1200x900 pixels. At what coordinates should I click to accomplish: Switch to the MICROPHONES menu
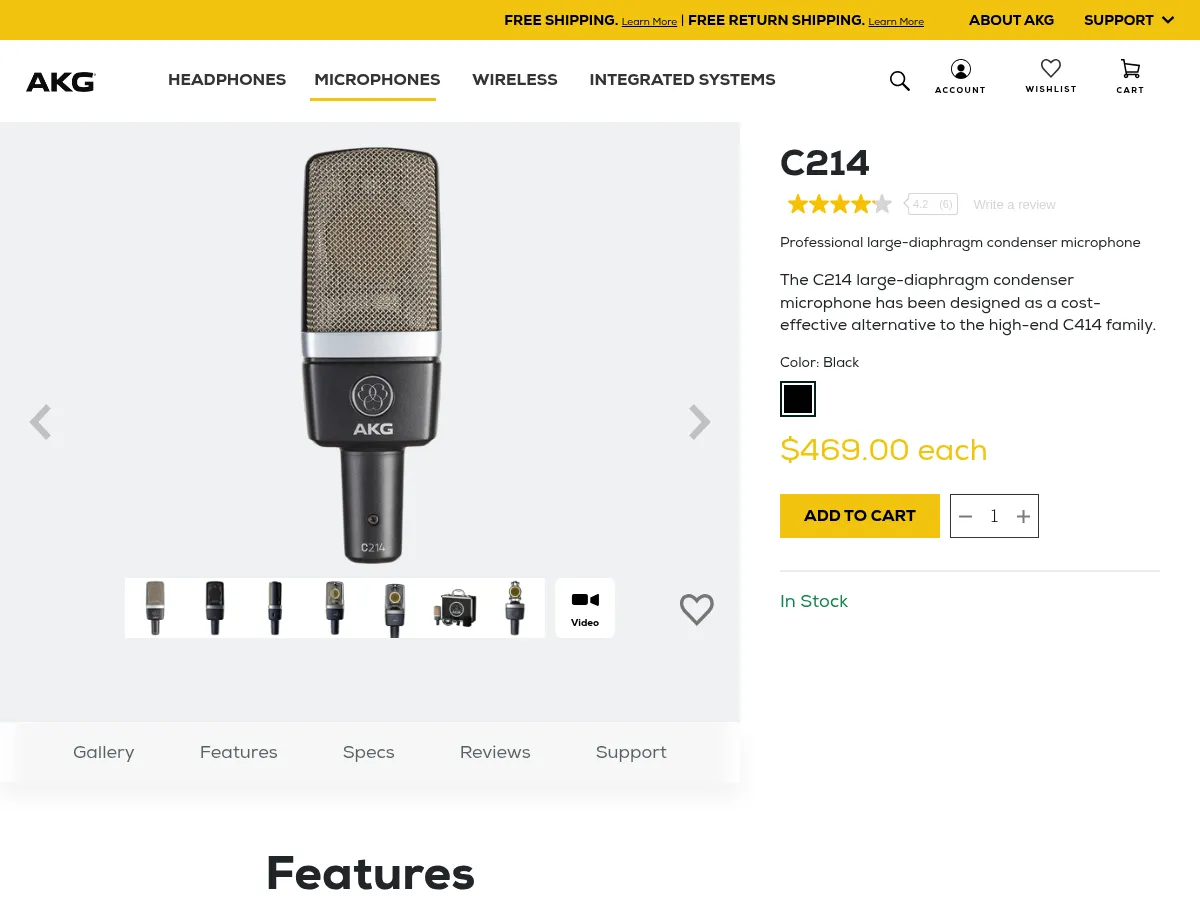click(377, 80)
